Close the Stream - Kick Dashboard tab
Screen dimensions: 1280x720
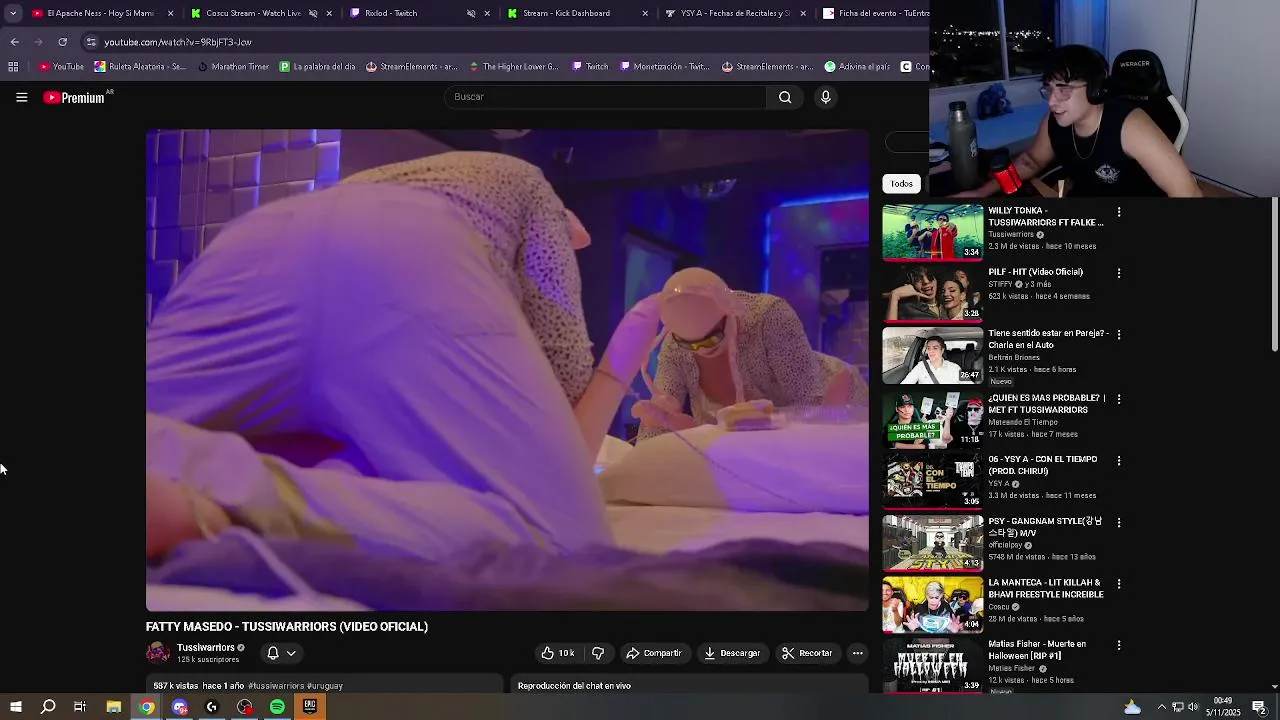pyautogui.click(x=645, y=13)
